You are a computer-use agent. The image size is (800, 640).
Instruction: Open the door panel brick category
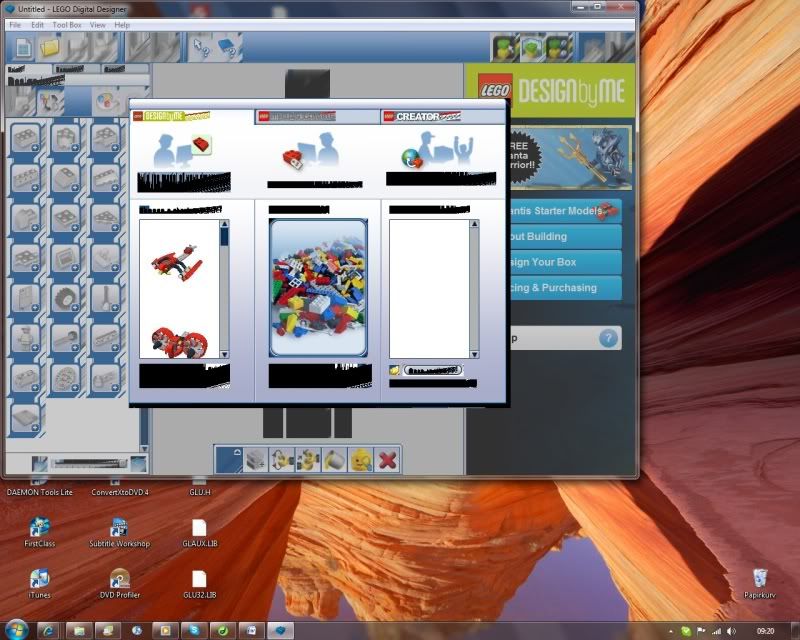[26, 299]
